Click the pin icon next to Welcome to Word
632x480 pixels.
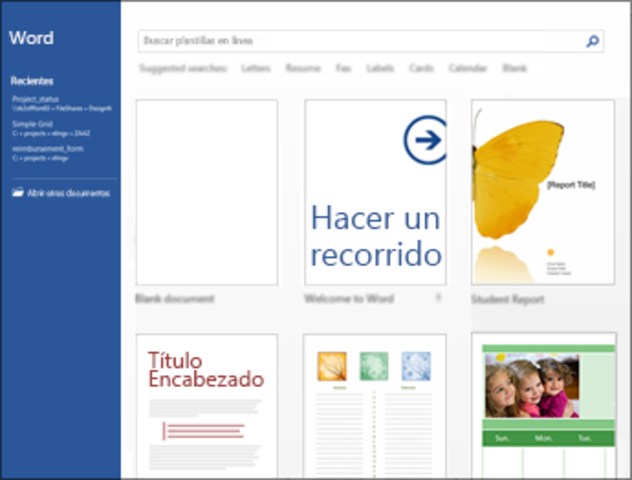[x=438, y=298]
